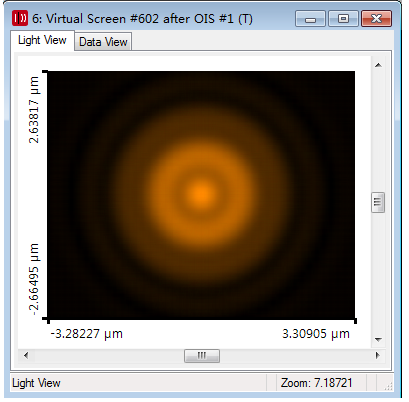Click the vertical scrollbar down arrow

(378, 340)
